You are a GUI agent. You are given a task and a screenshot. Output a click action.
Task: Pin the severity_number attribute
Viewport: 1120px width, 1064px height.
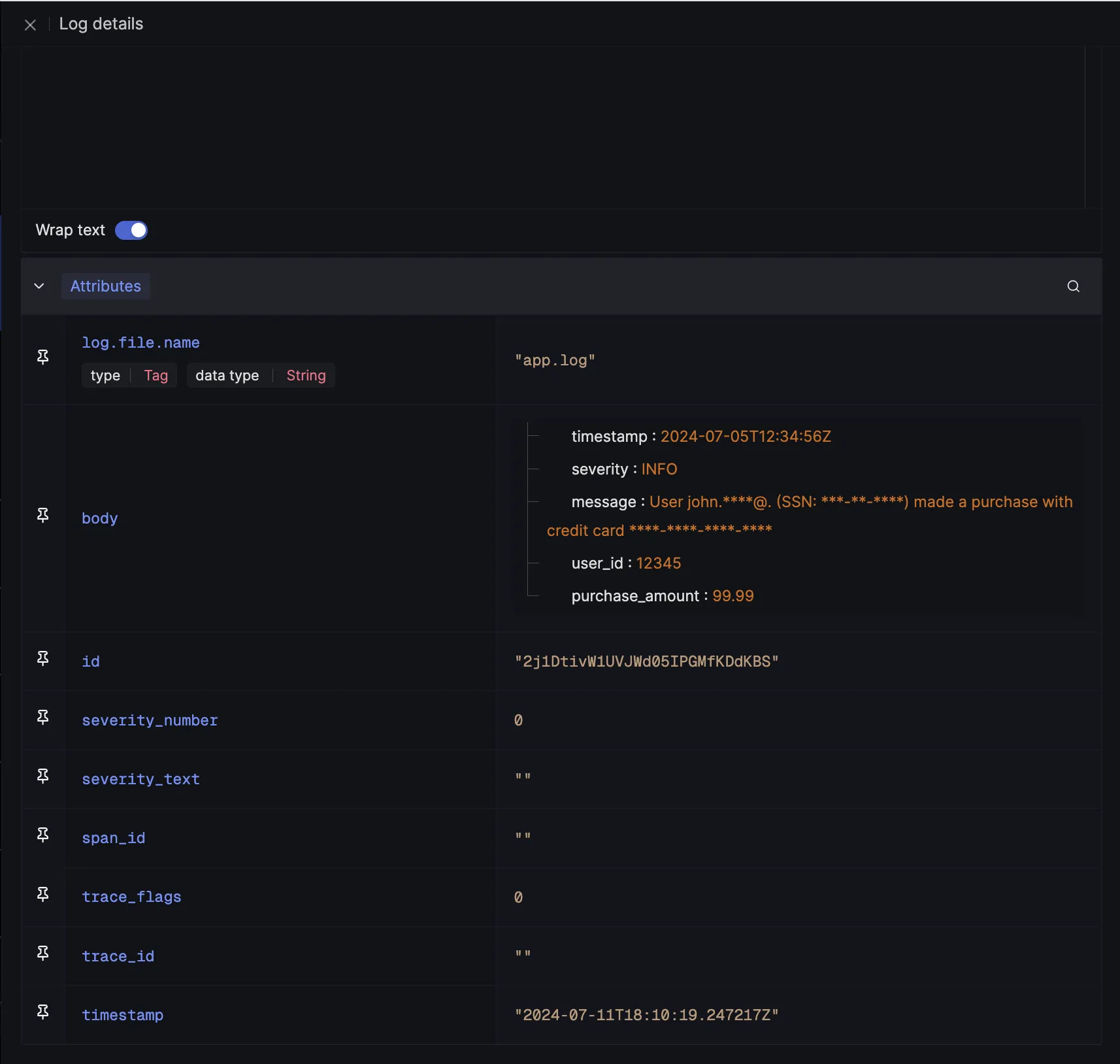tap(43, 717)
